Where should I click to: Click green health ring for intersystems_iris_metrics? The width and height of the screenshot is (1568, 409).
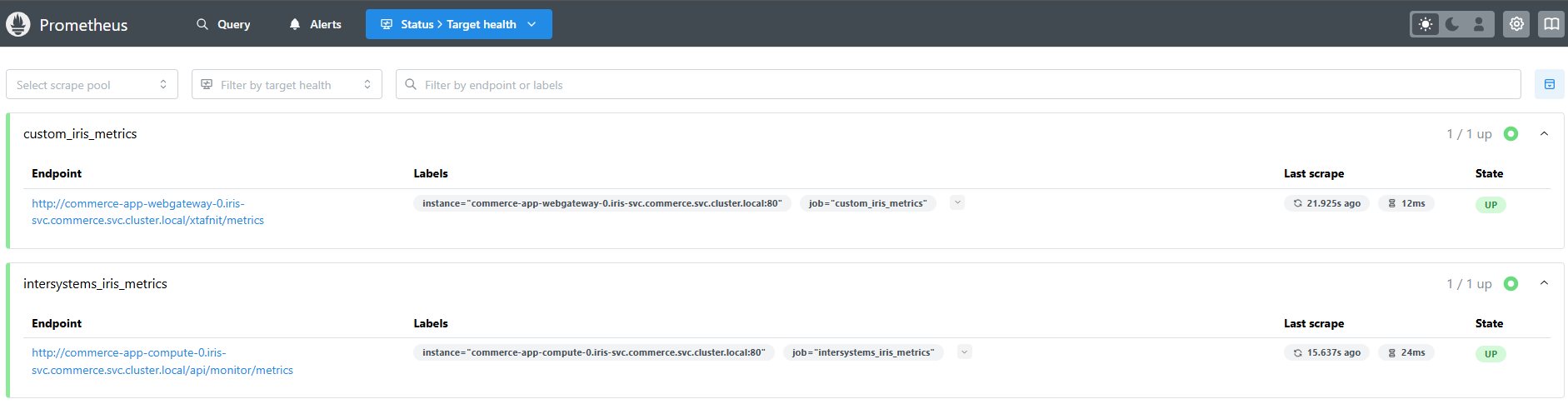click(1511, 284)
